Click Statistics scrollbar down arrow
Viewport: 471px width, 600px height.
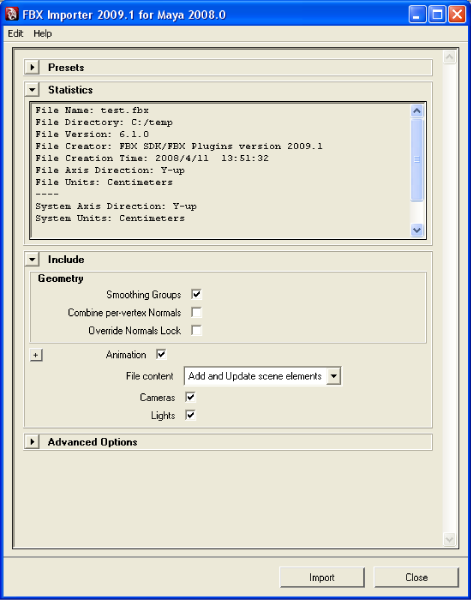click(x=417, y=230)
